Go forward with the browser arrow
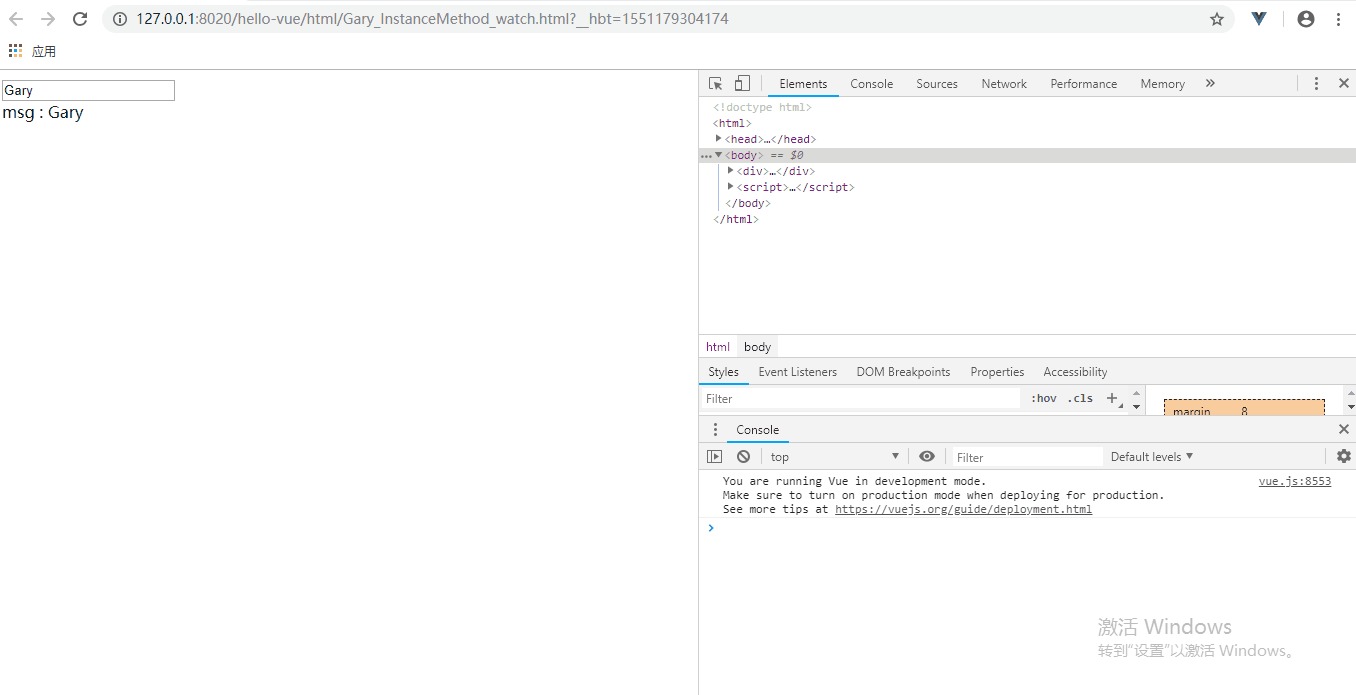The height and width of the screenshot is (695, 1356). [48, 19]
